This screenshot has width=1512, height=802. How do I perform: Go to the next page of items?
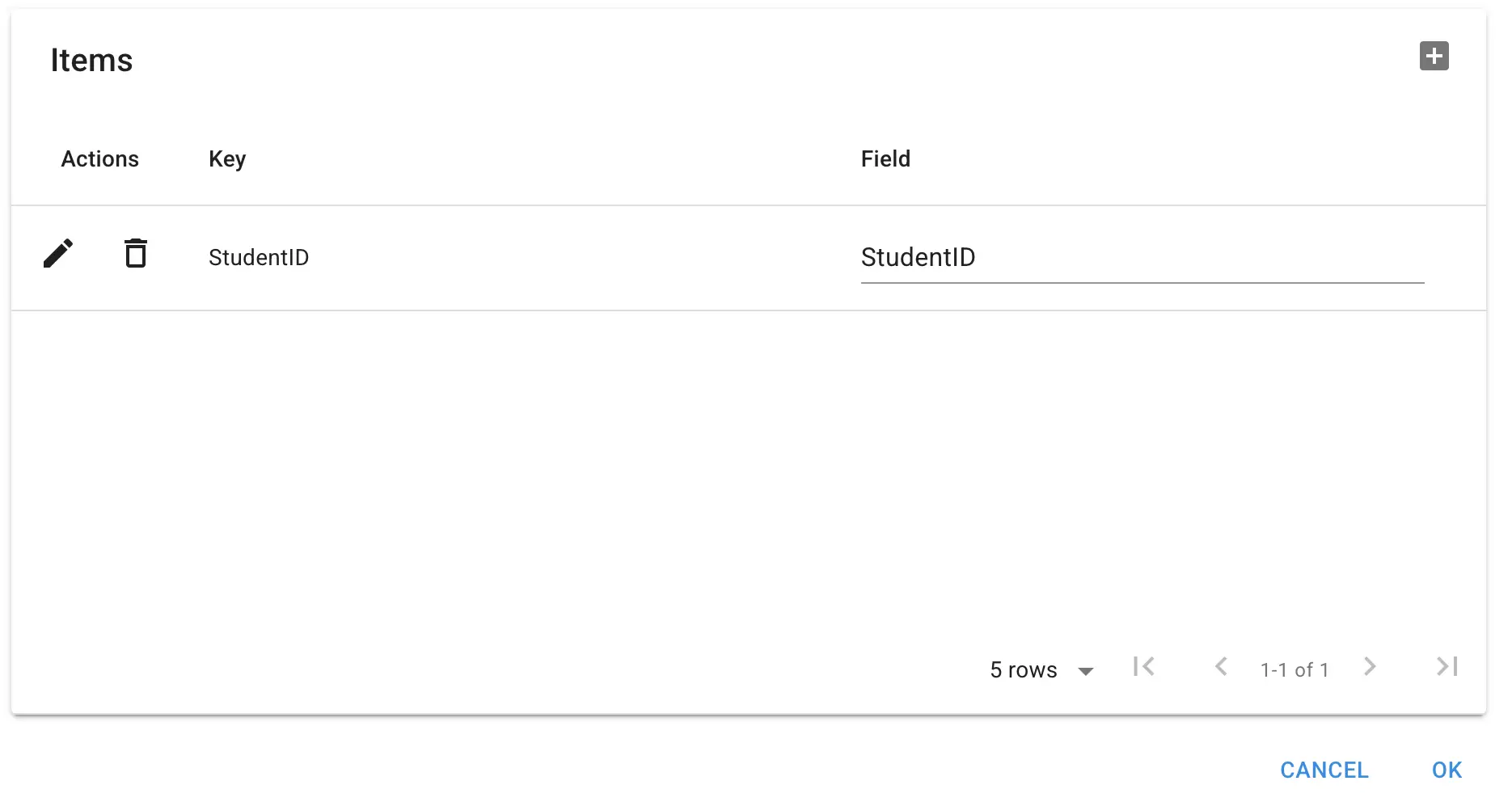click(x=1370, y=667)
